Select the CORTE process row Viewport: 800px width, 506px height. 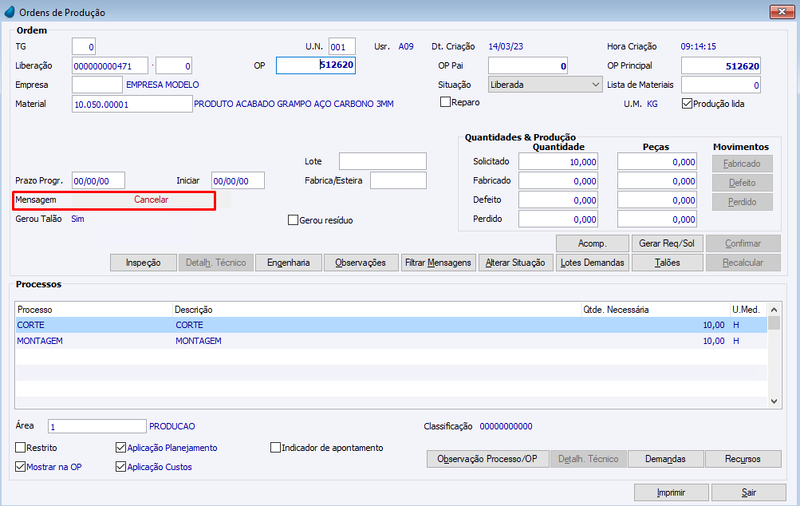coord(391,325)
